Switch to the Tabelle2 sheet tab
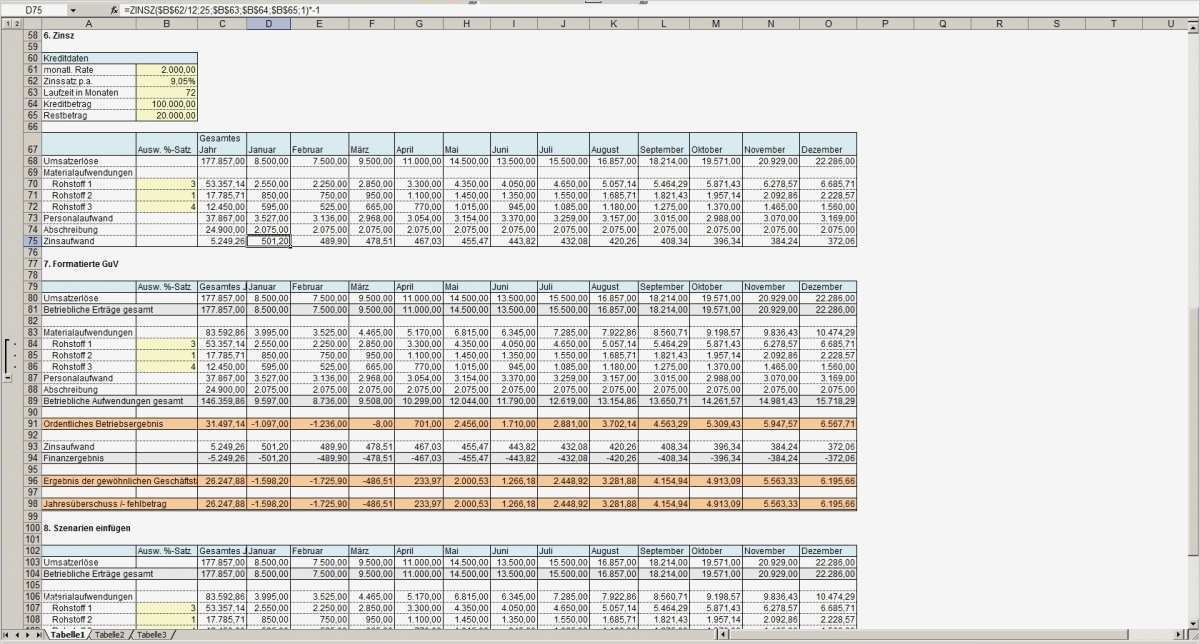Image resolution: width=1200 pixels, height=644 pixels. (110, 634)
